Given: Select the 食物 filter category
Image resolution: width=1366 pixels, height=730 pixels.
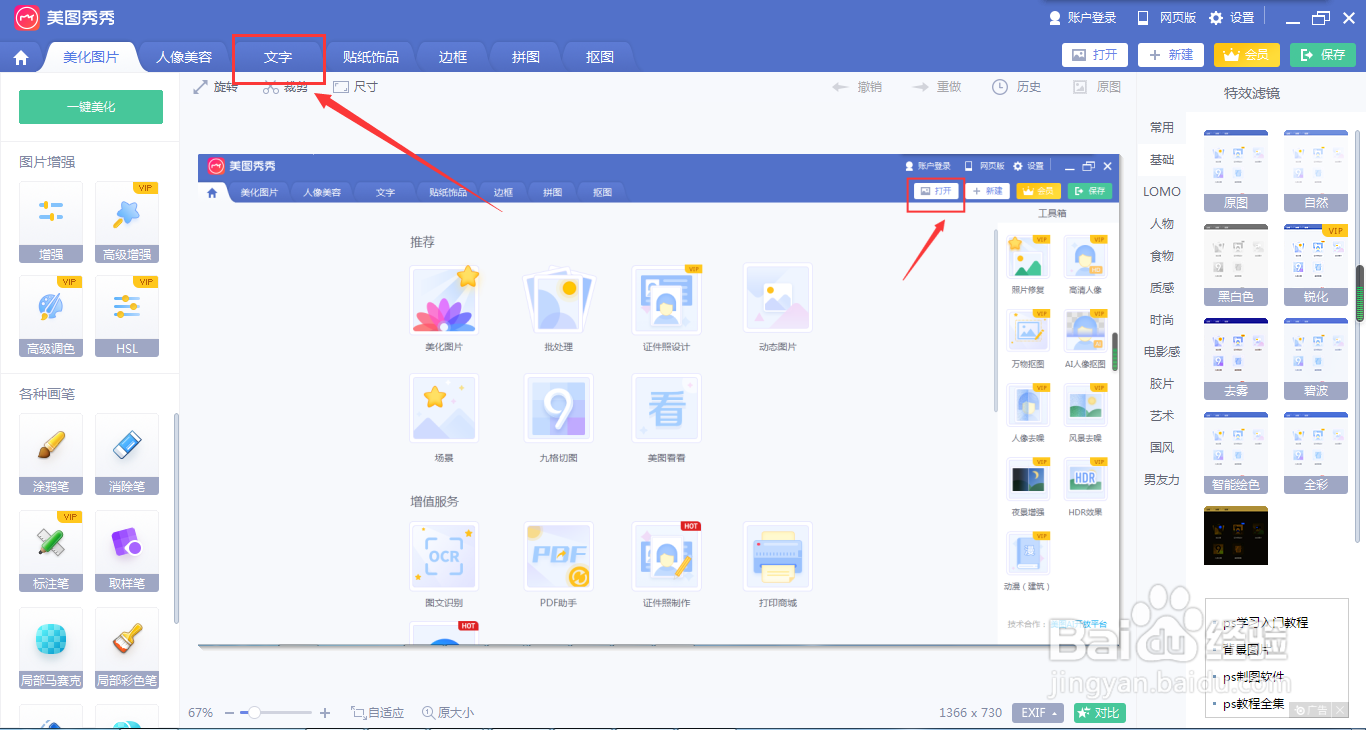Looking at the screenshot, I should pyautogui.click(x=1162, y=256).
